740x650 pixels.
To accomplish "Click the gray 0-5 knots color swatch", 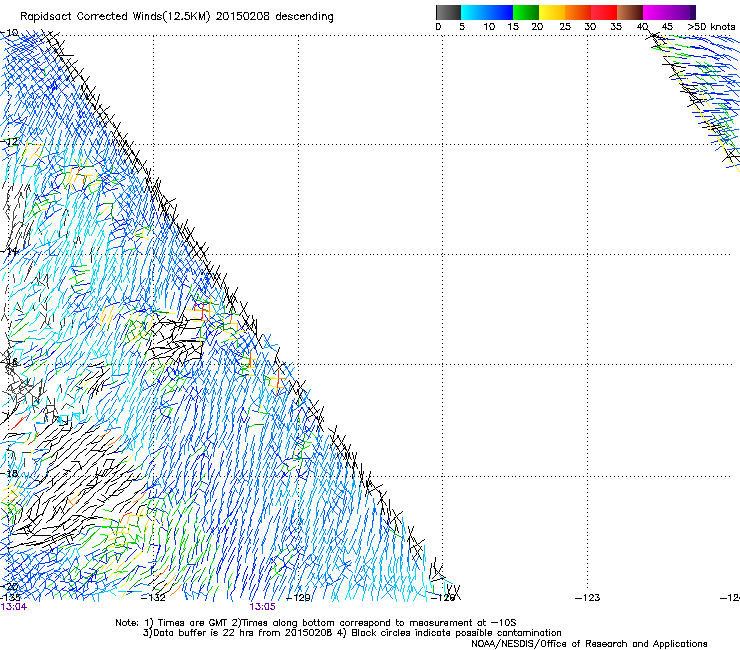I will 448,12.
